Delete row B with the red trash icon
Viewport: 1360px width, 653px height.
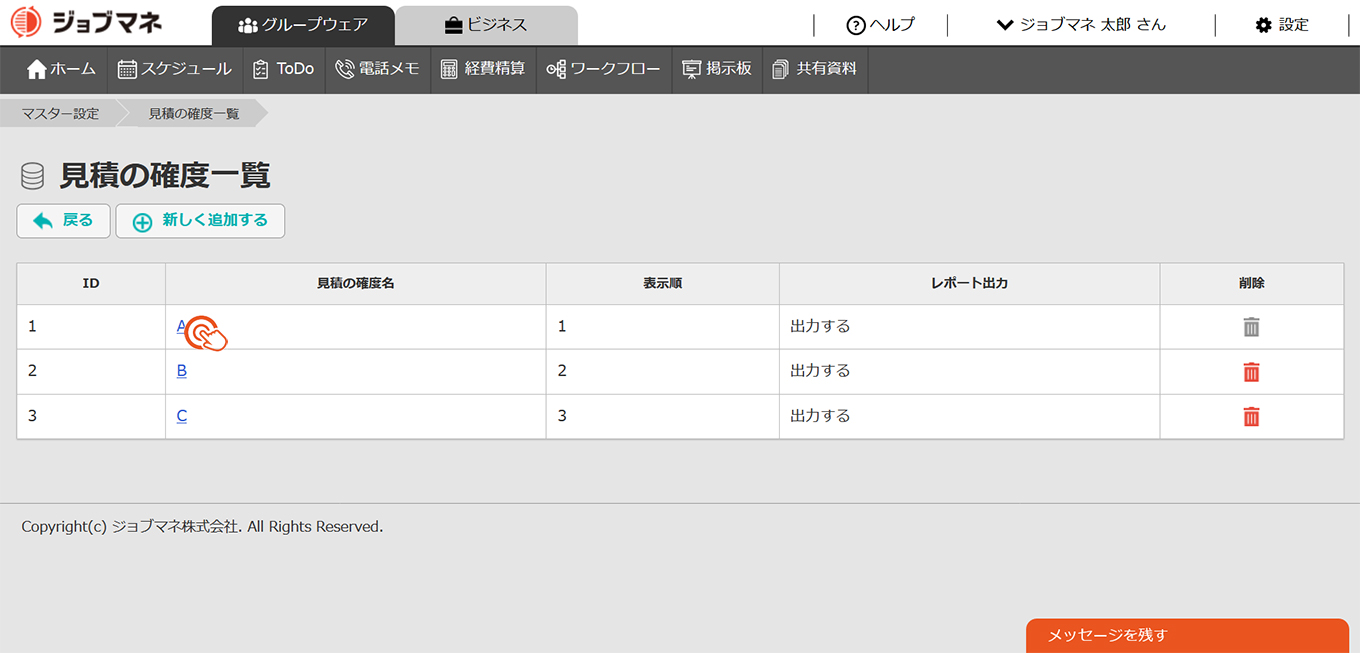pos(1251,372)
